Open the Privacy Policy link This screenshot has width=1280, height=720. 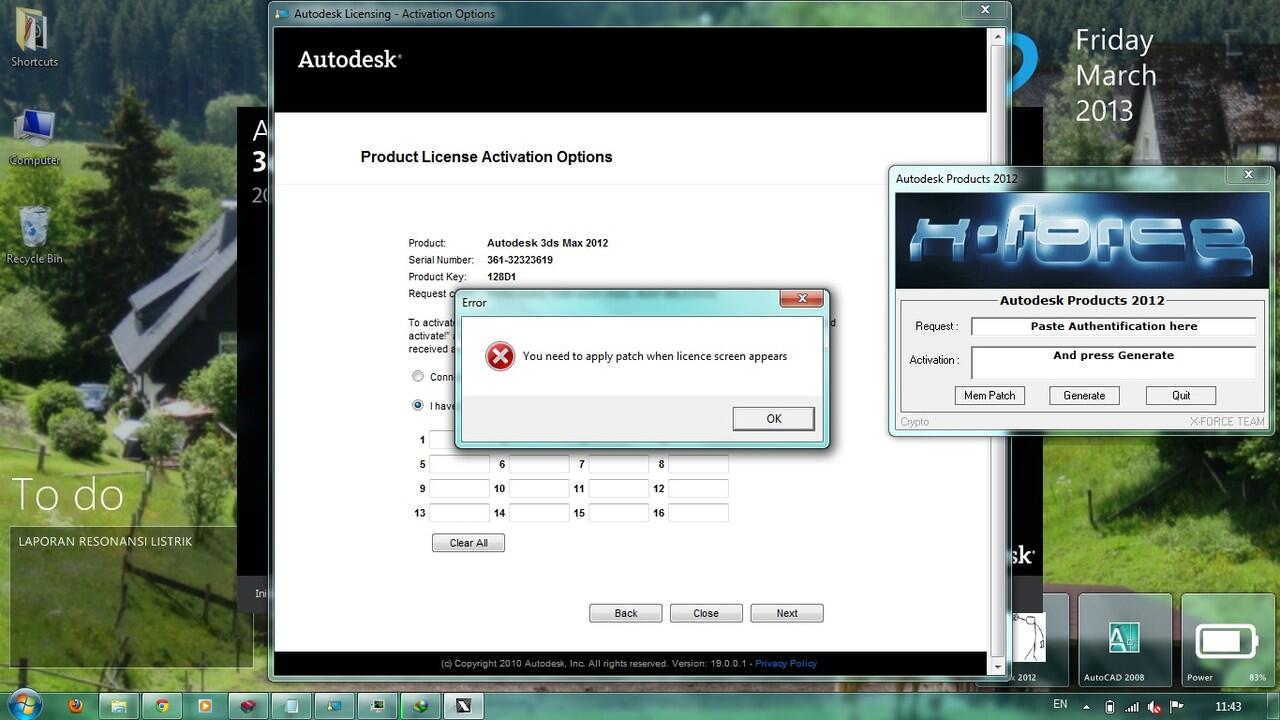click(x=786, y=663)
